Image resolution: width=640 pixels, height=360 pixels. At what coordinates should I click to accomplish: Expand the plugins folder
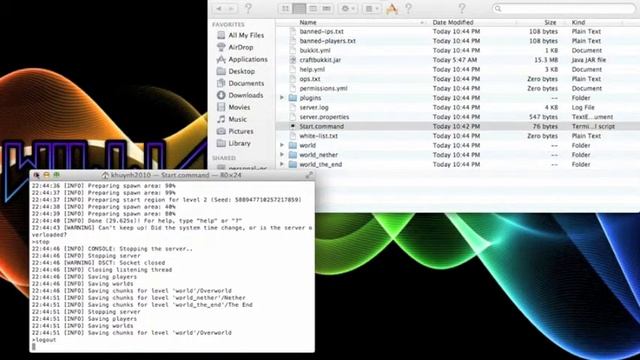point(282,98)
